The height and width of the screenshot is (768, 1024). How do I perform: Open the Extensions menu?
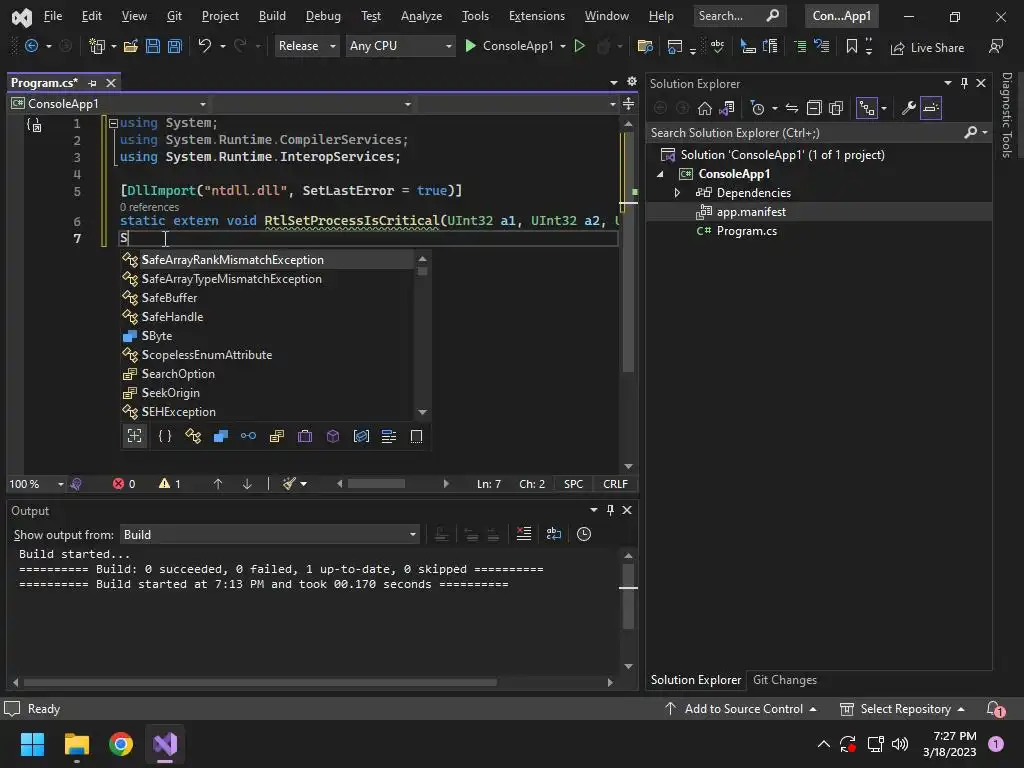pyautogui.click(x=537, y=16)
